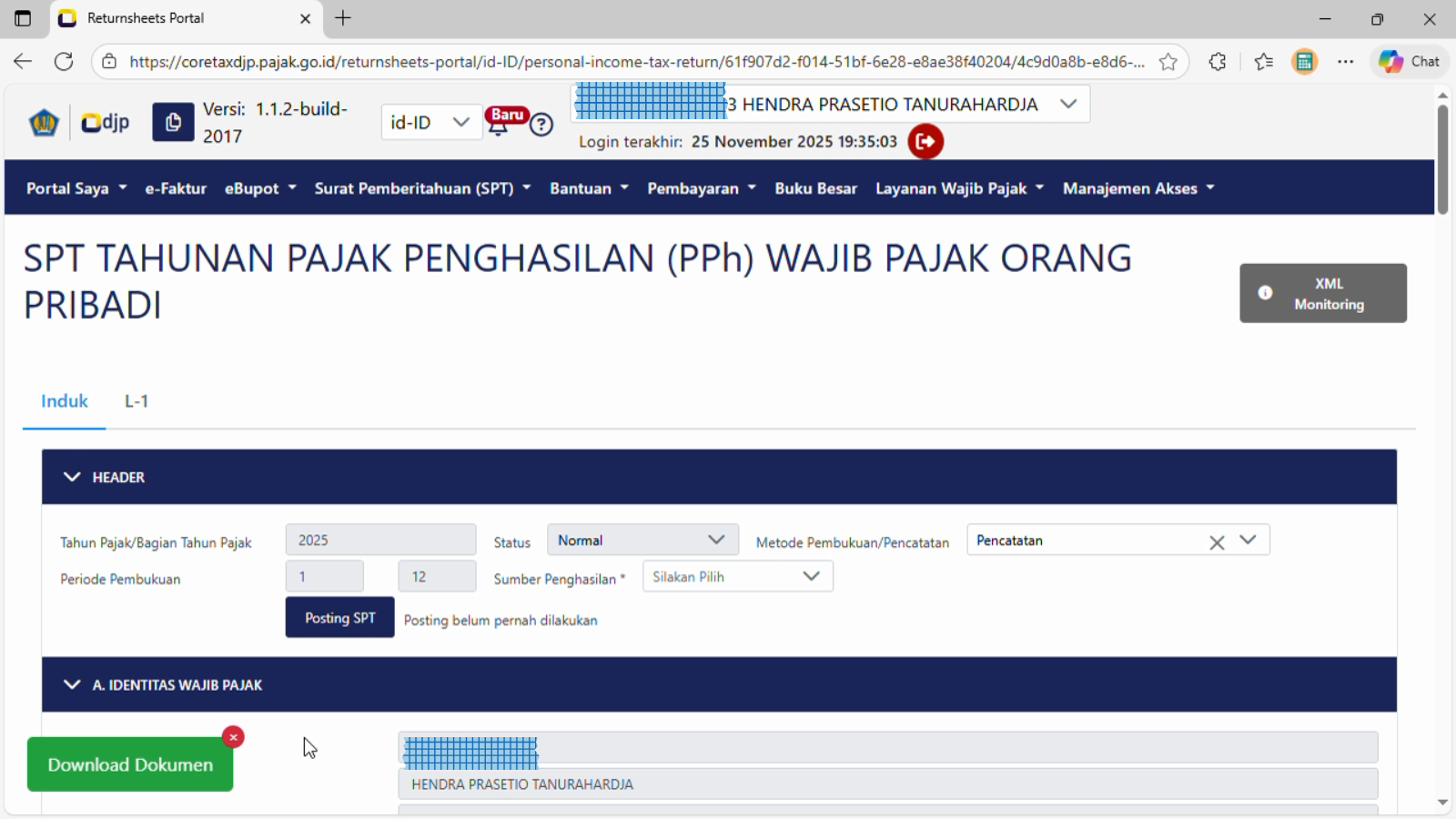Open the Status Normal dropdown
Image resolution: width=1456 pixels, height=819 pixels.
[642, 541]
